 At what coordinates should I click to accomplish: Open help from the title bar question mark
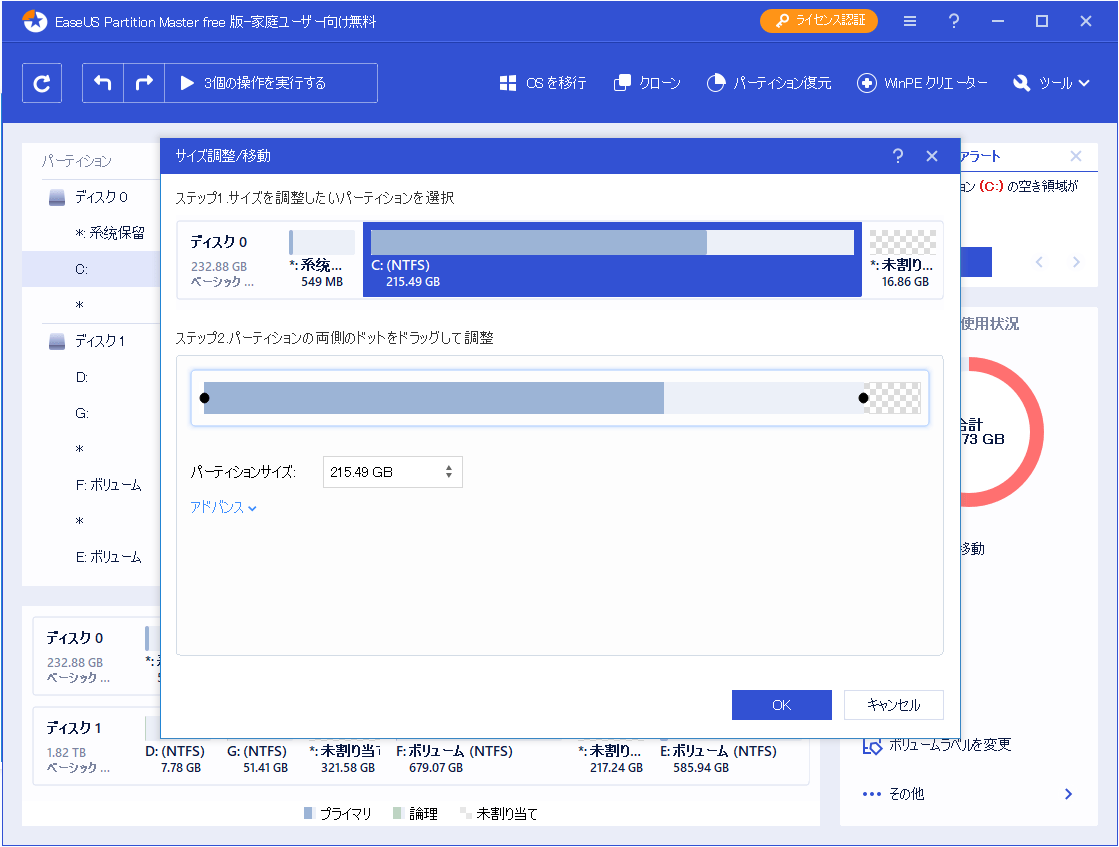[x=954, y=21]
